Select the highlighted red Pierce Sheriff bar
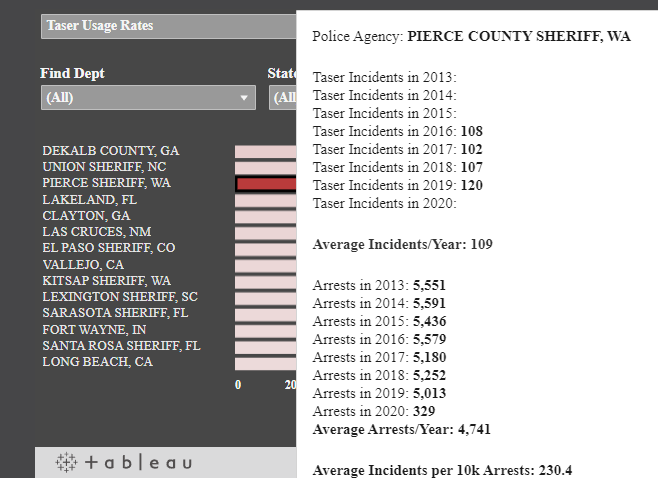This screenshot has height=478, width=658. (x=266, y=184)
